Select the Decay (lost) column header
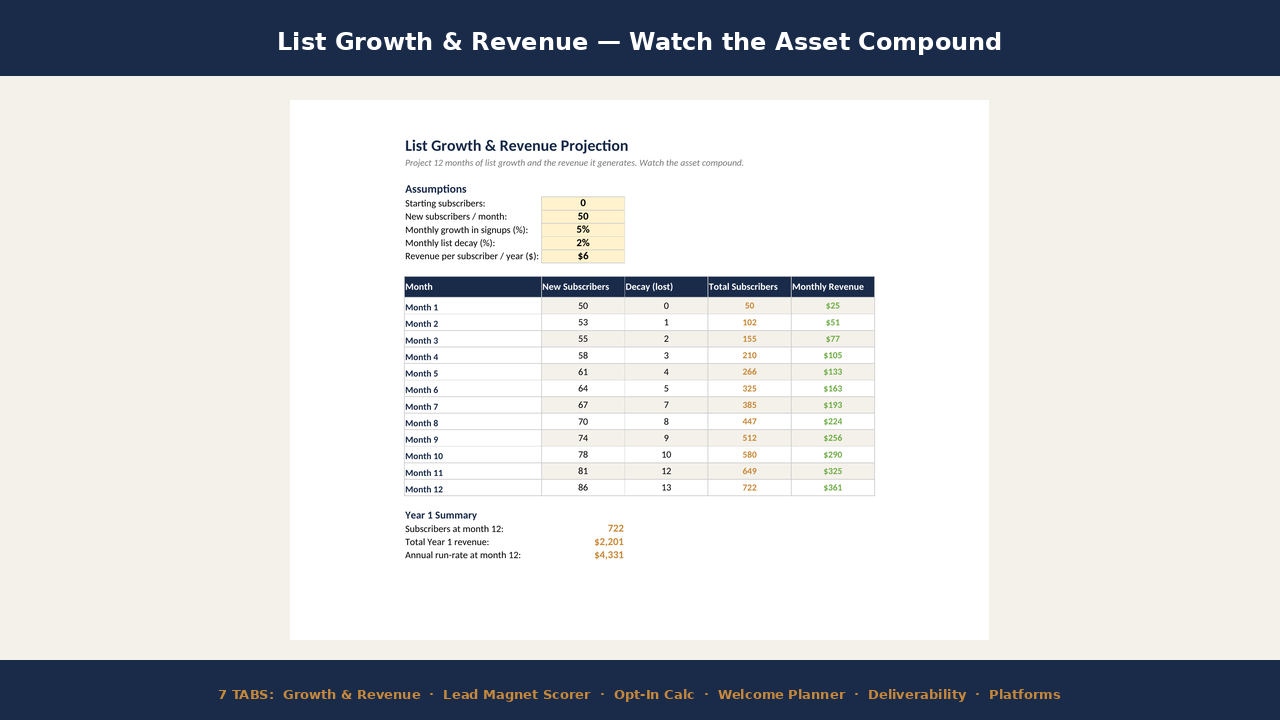This screenshot has height=720, width=1280. coord(666,287)
